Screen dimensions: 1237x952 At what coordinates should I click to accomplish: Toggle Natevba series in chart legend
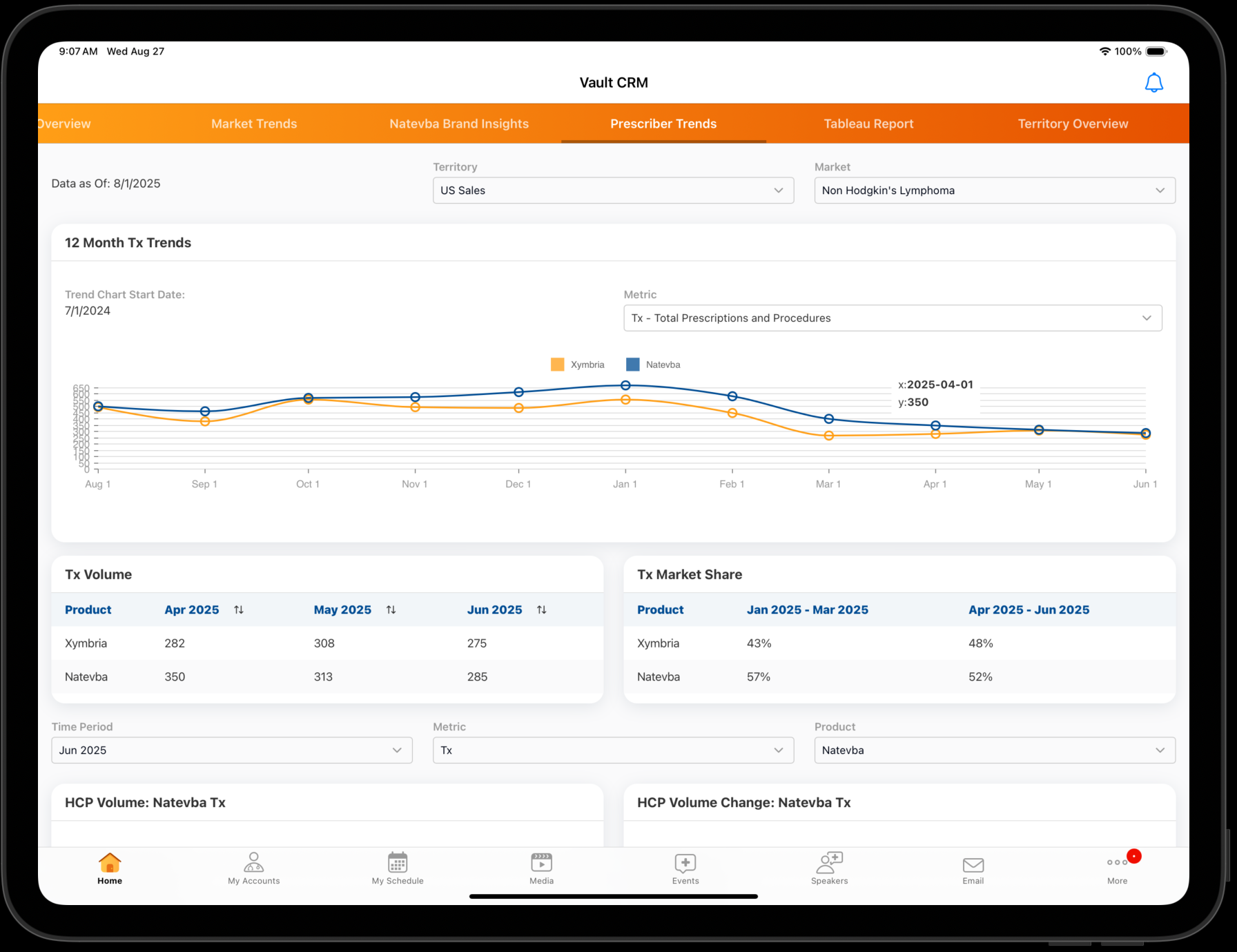click(653, 365)
